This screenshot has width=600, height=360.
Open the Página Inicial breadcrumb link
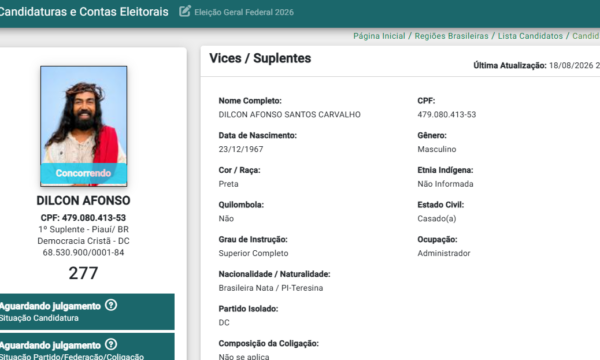pyautogui.click(x=379, y=36)
